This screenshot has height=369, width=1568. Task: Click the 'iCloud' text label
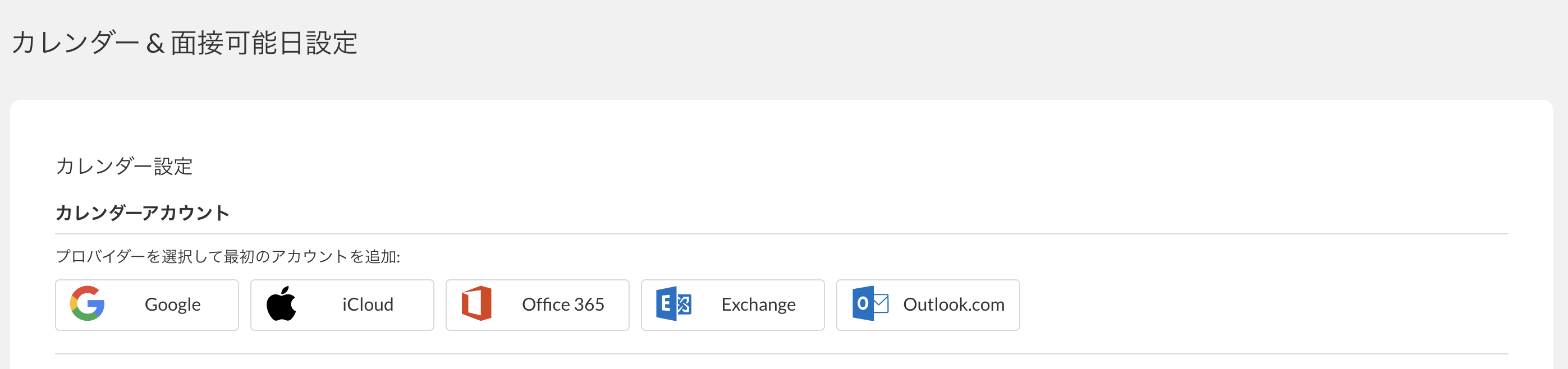368,305
